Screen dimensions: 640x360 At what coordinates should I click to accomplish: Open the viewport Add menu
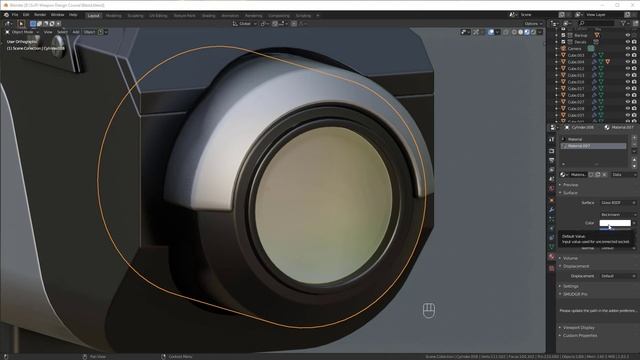click(76, 32)
